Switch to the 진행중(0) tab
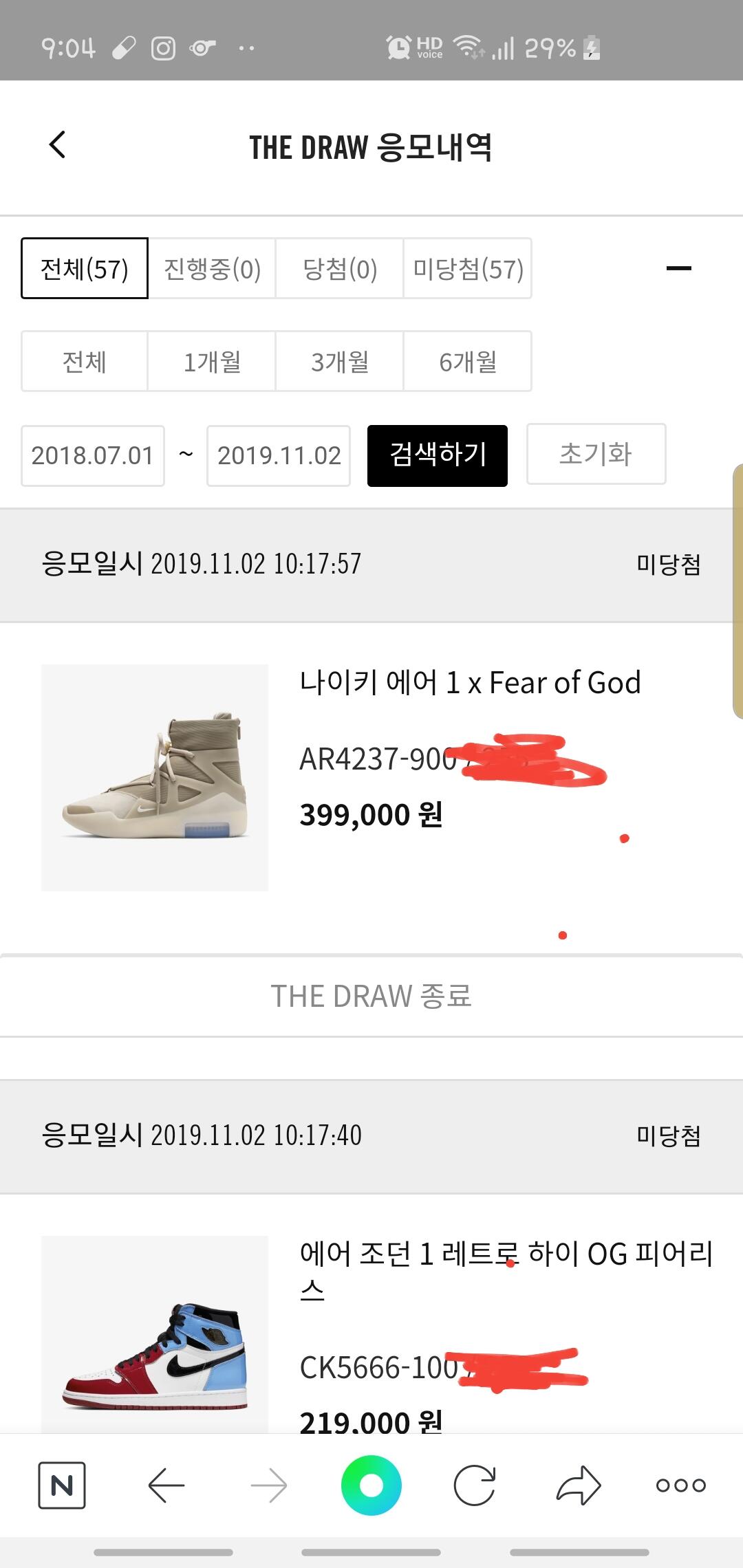Viewport: 743px width, 1568px height. point(212,268)
